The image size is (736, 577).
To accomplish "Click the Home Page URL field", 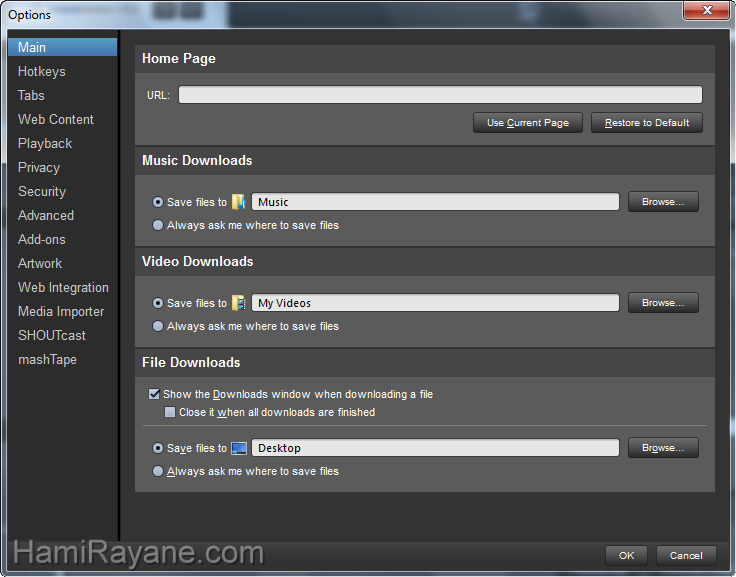I will (x=440, y=95).
